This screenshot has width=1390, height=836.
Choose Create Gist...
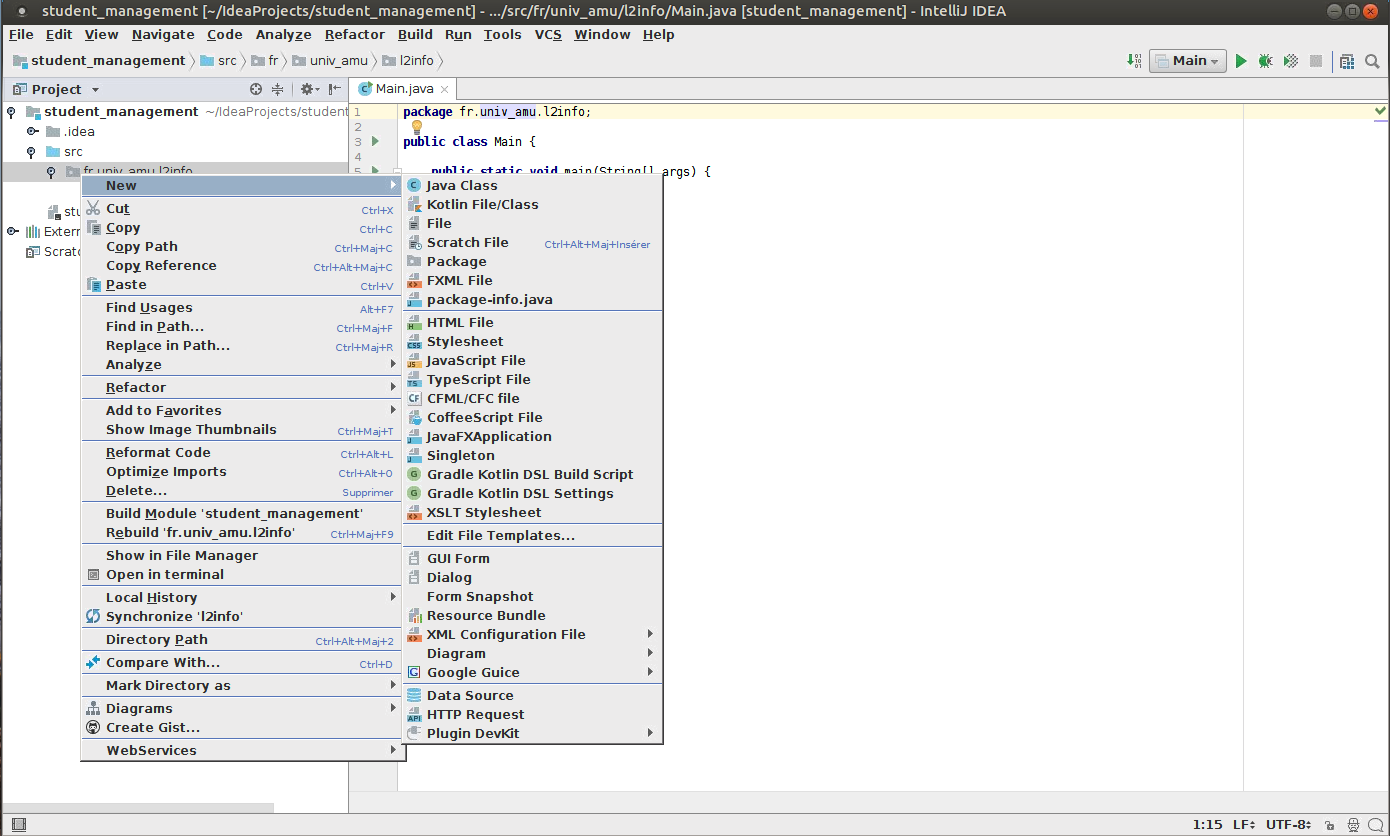[240, 728]
